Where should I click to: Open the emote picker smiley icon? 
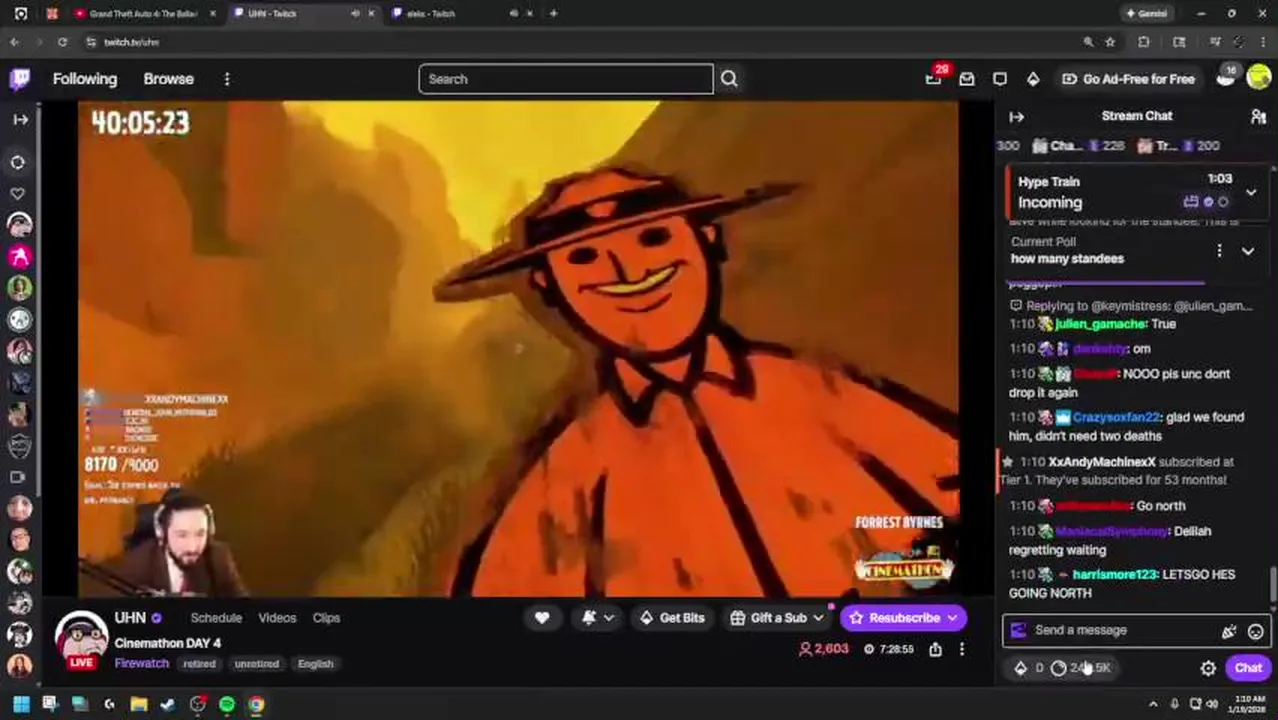point(1255,631)
